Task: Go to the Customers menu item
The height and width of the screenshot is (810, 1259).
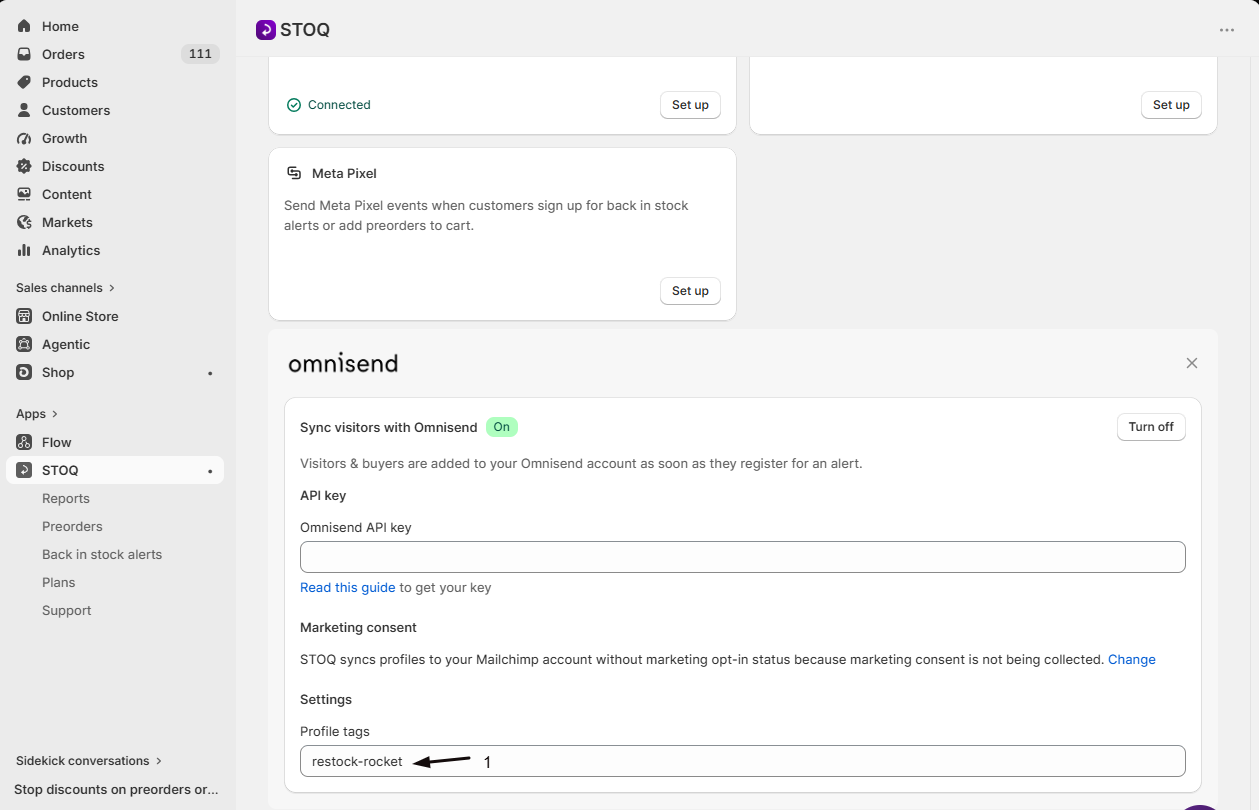Action: tap(76, 110)
